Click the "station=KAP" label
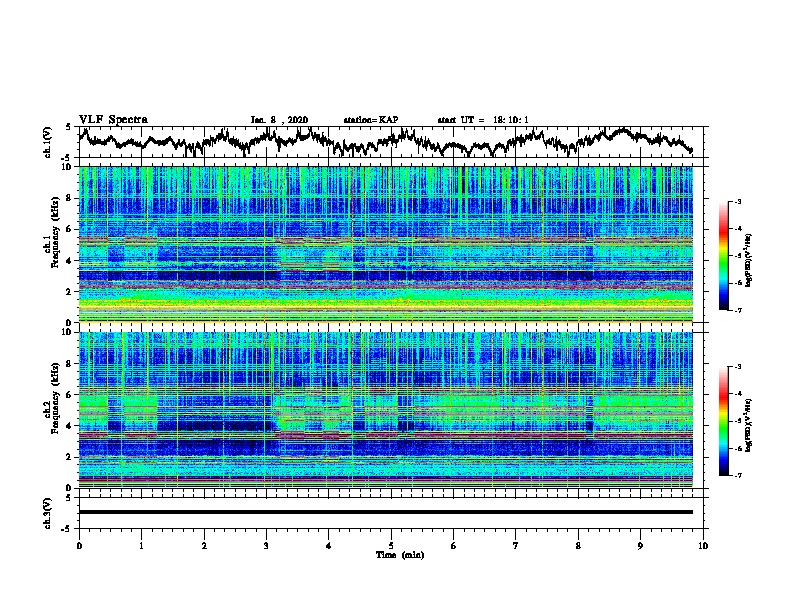 point(371,120)
